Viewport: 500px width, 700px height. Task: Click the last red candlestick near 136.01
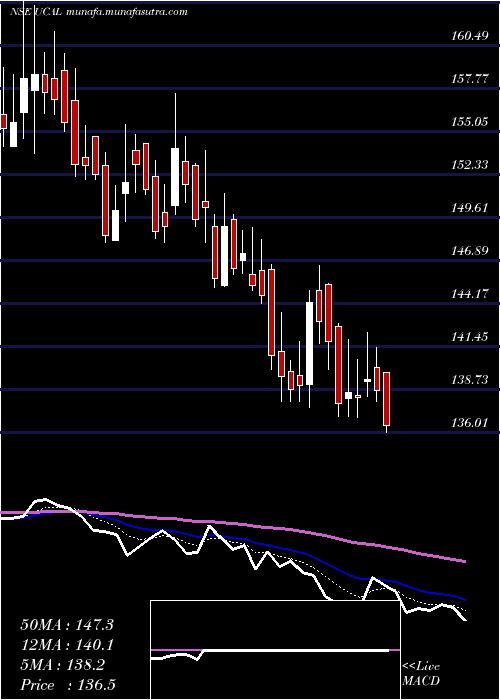point(387,399)
